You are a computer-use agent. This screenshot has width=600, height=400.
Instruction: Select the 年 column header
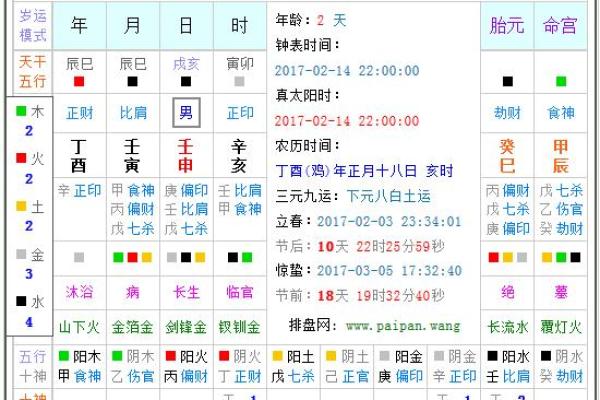[x=79, y=26]
